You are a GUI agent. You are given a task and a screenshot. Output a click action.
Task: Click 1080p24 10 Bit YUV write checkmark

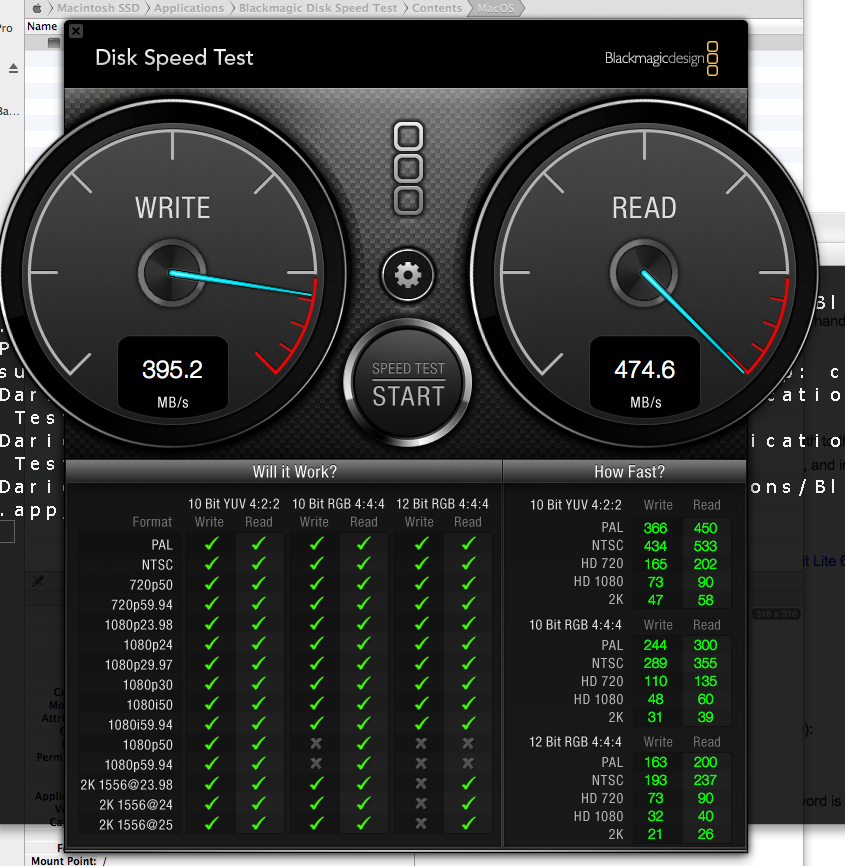(211, 644)
